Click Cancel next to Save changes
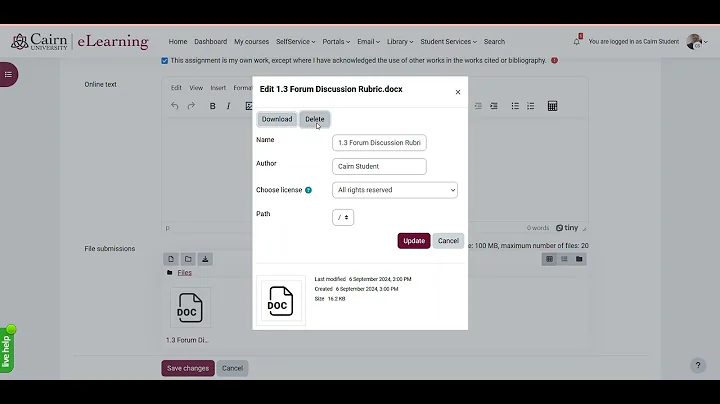Viewport: 720px width, 404px height. click(x=232, y=368)
